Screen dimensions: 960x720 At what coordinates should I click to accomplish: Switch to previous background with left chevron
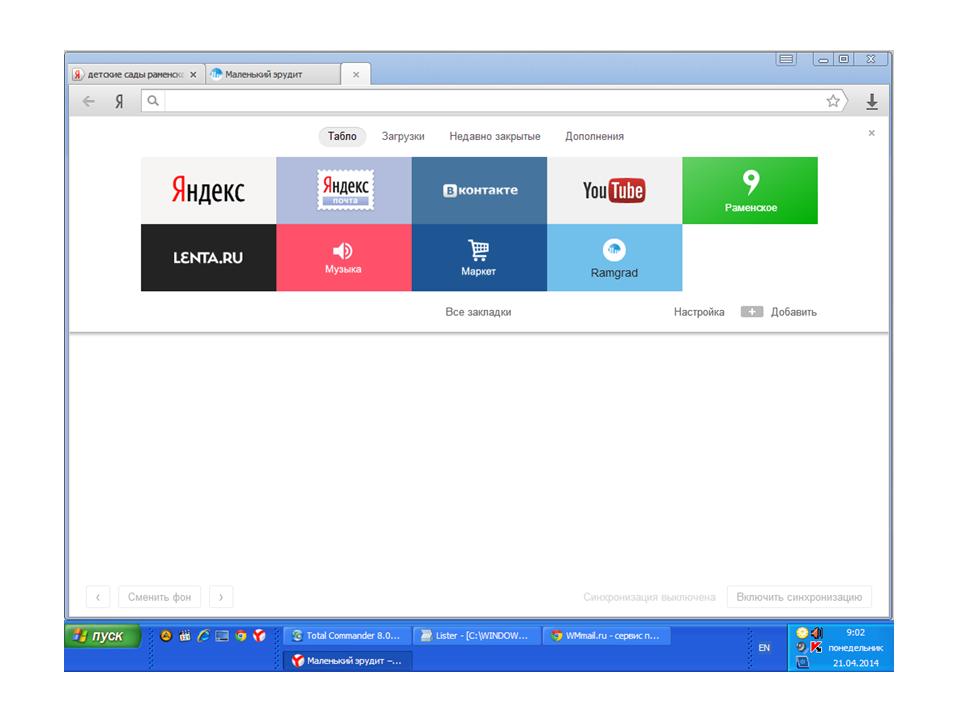[98, 596]
